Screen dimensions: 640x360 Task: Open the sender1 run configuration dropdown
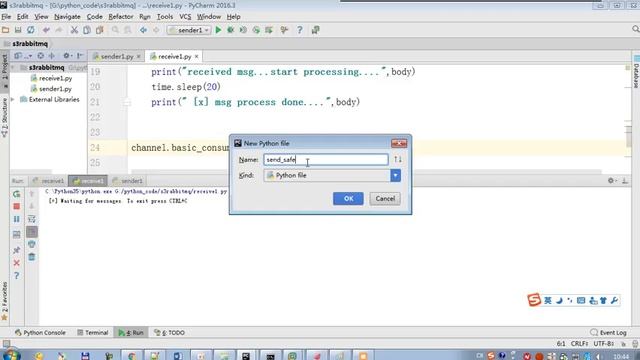(189, 30)
